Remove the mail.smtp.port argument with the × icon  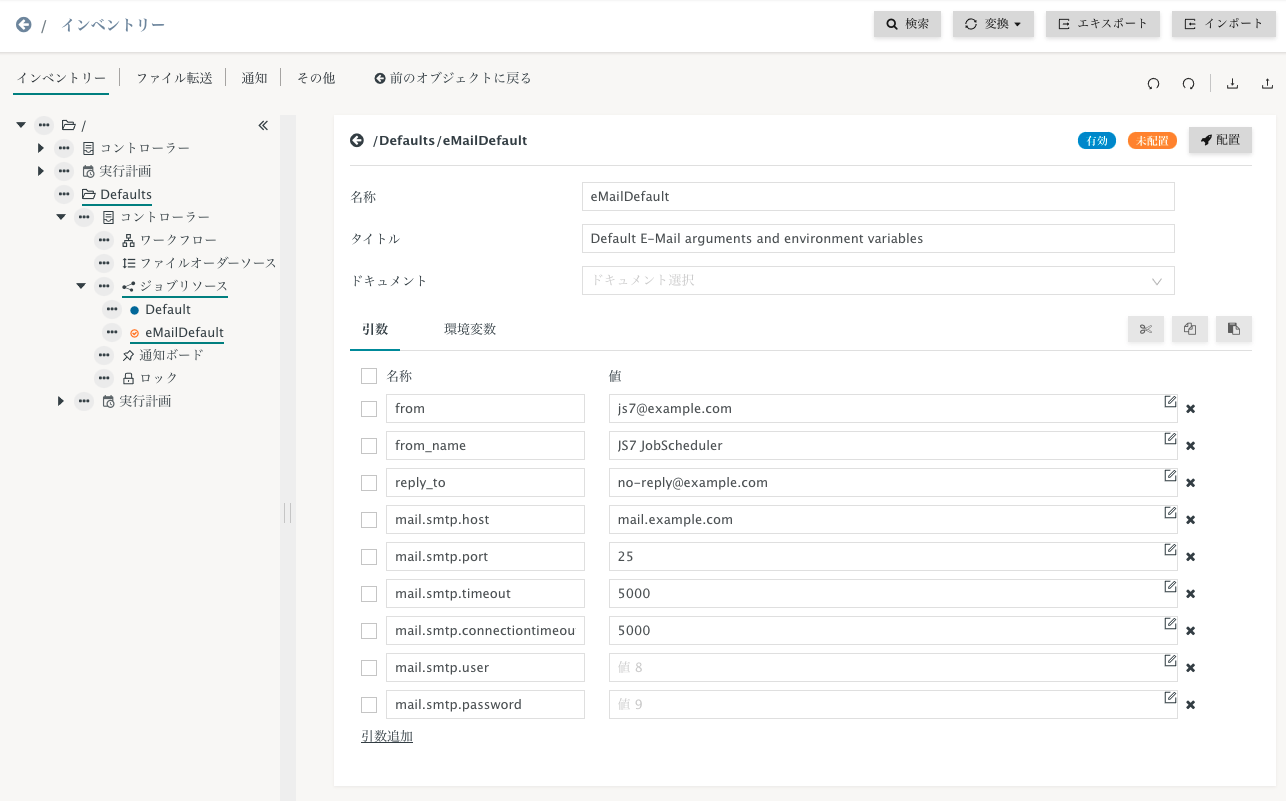click(1190, 556)
